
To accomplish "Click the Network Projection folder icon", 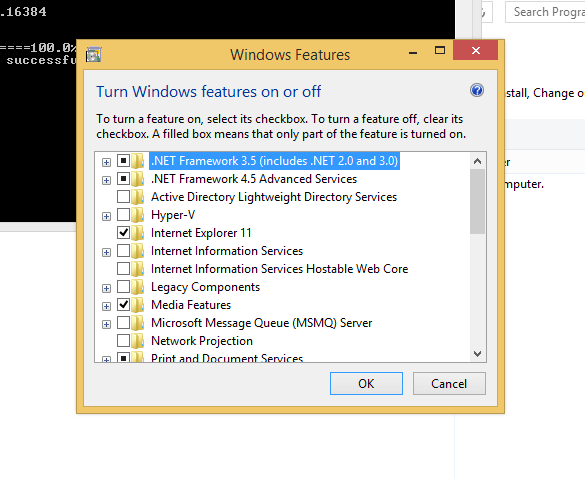I will [x=138, y=341].
